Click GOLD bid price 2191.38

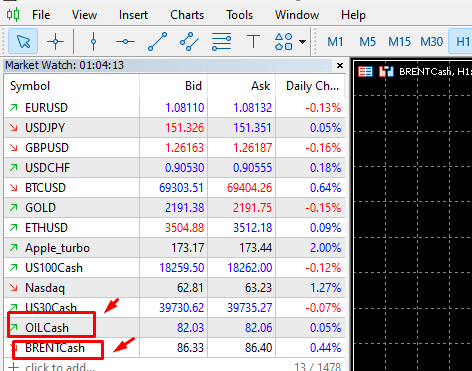click(x=184, y=208)
